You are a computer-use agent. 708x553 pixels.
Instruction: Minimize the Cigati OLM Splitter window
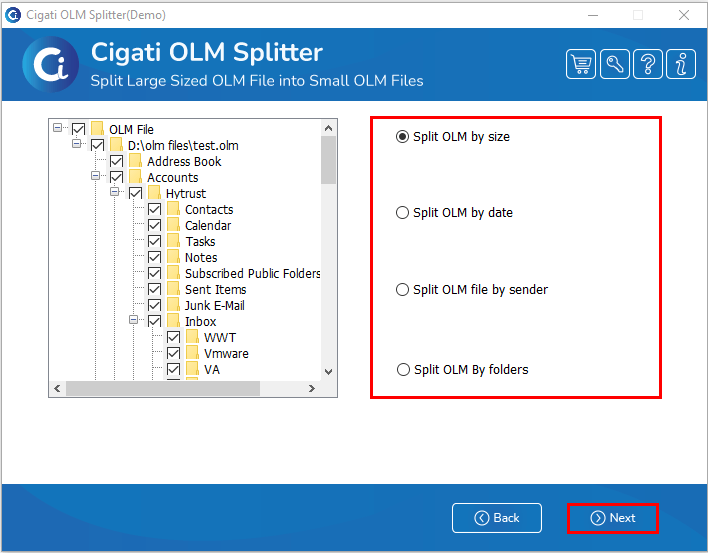[593, 15]
